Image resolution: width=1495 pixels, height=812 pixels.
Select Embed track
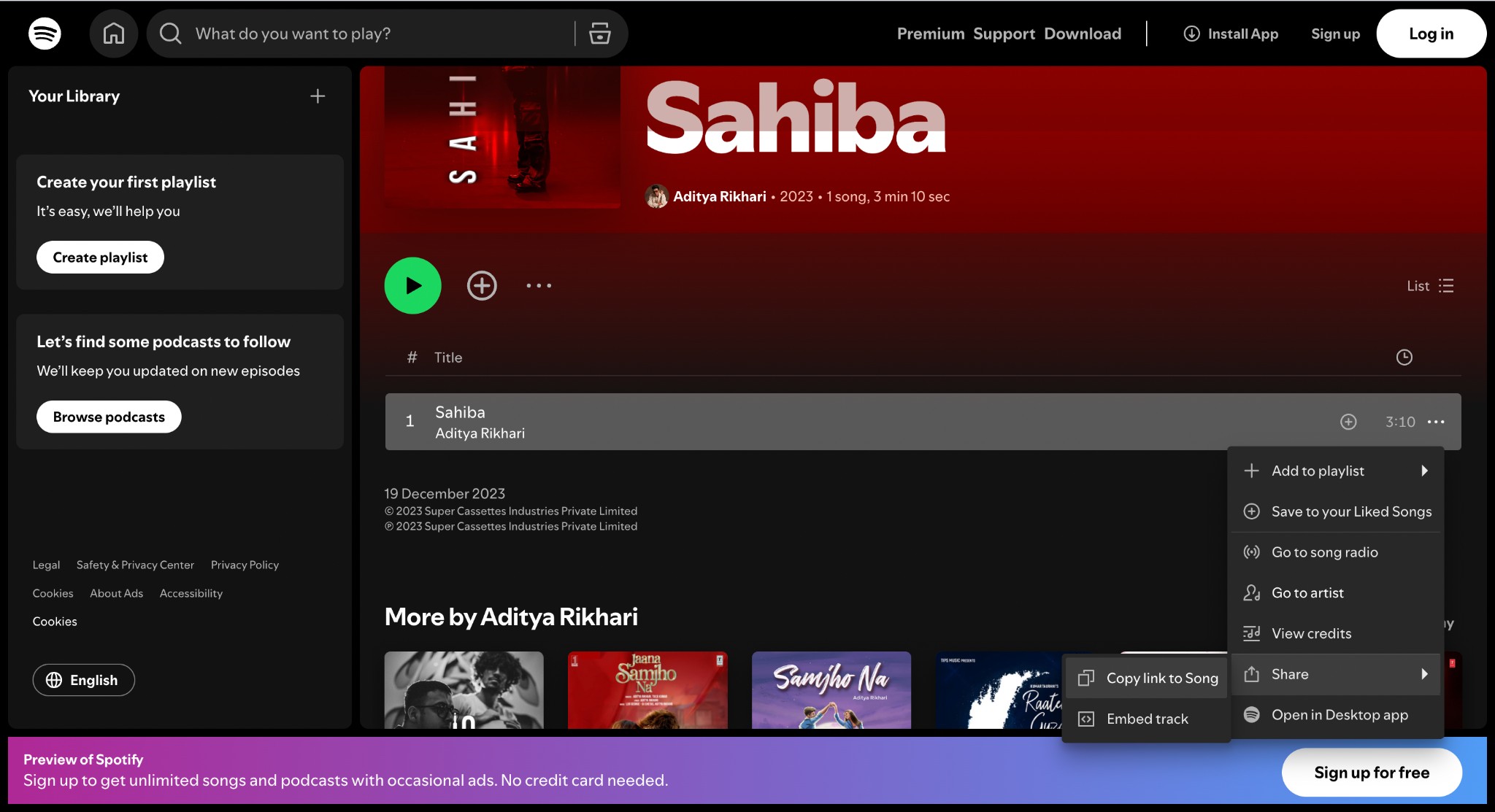coord(1147,719)
